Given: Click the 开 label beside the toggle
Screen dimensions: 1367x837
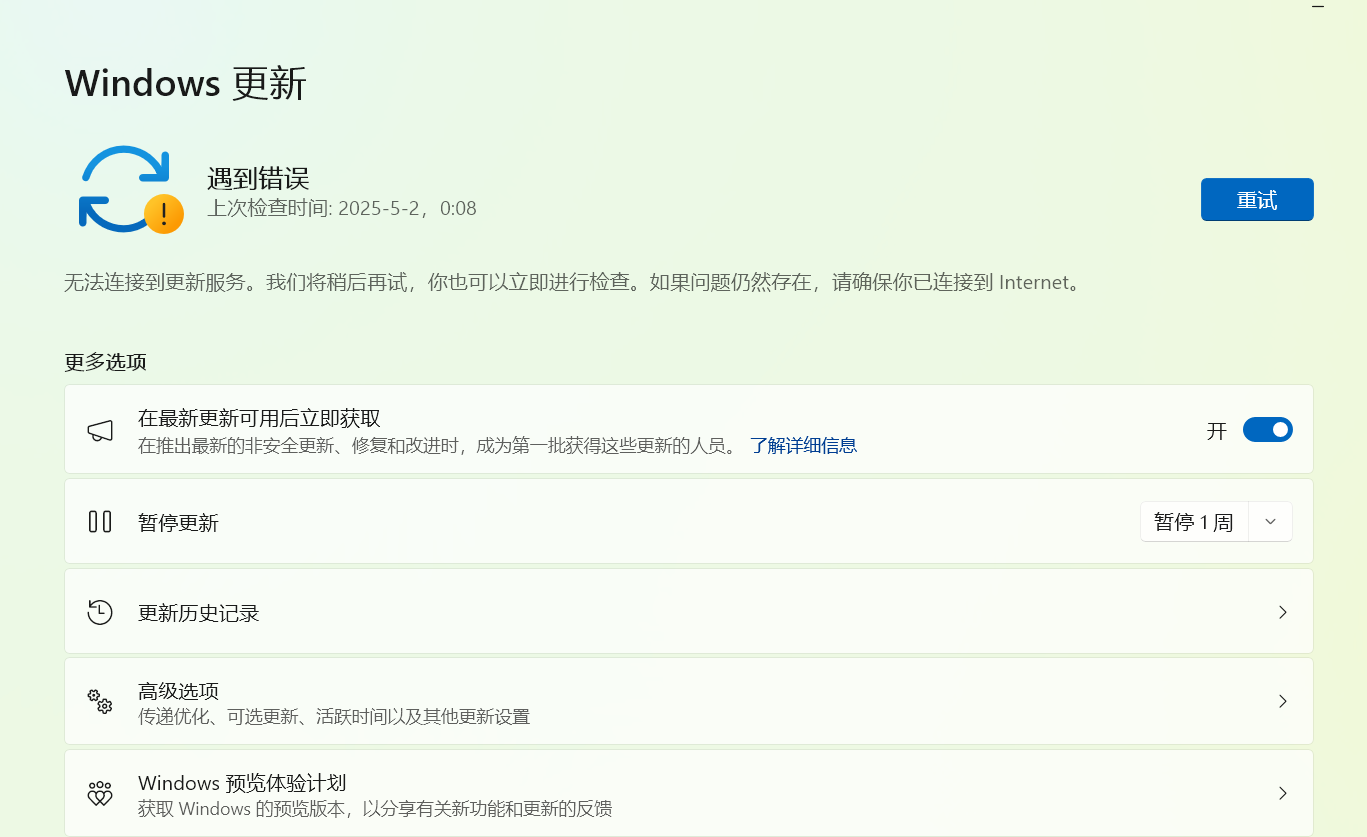Looking at the screenshot, I should (x=1217, y=431).
